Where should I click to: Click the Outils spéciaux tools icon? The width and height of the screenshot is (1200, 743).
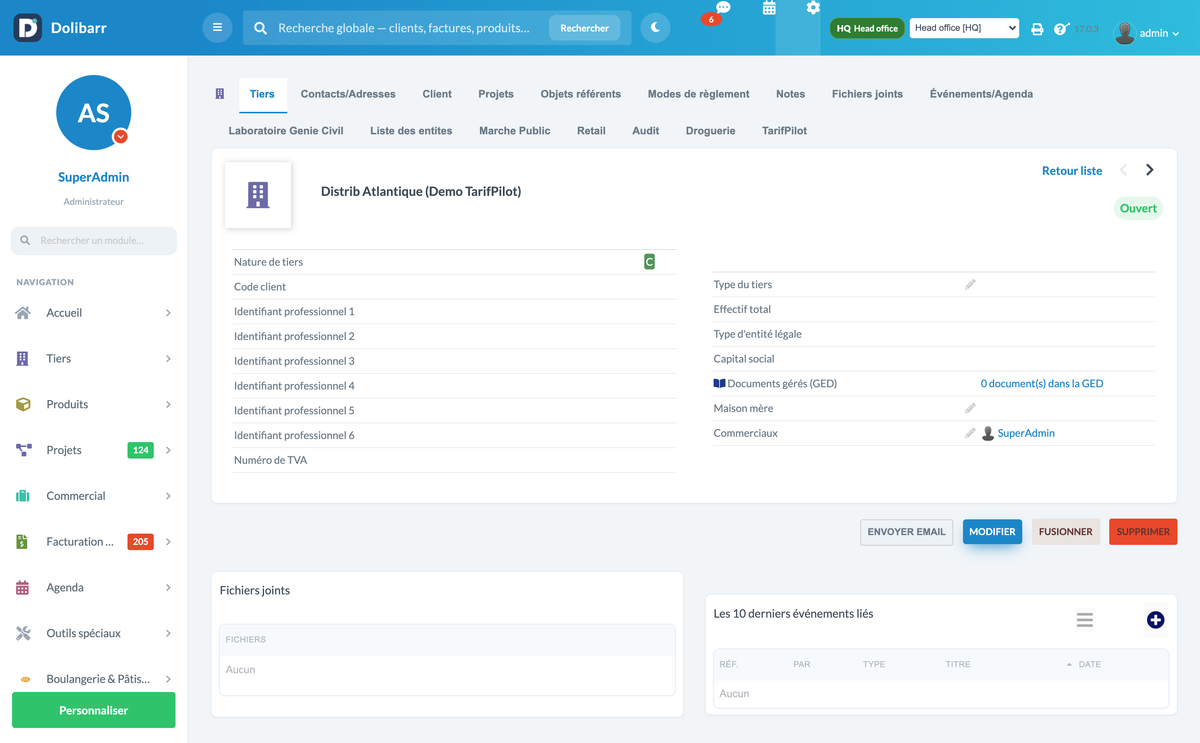pos(23,633)
